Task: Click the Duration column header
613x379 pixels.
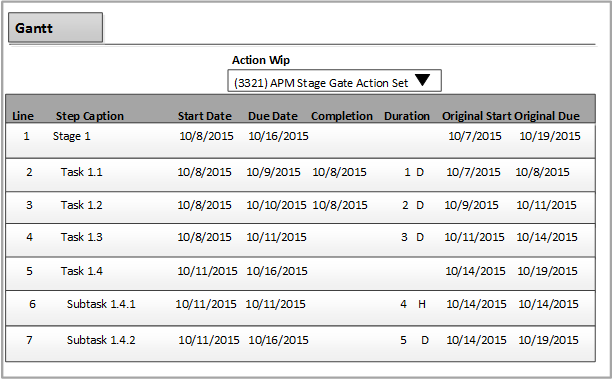Action: [x=407, y=116]
